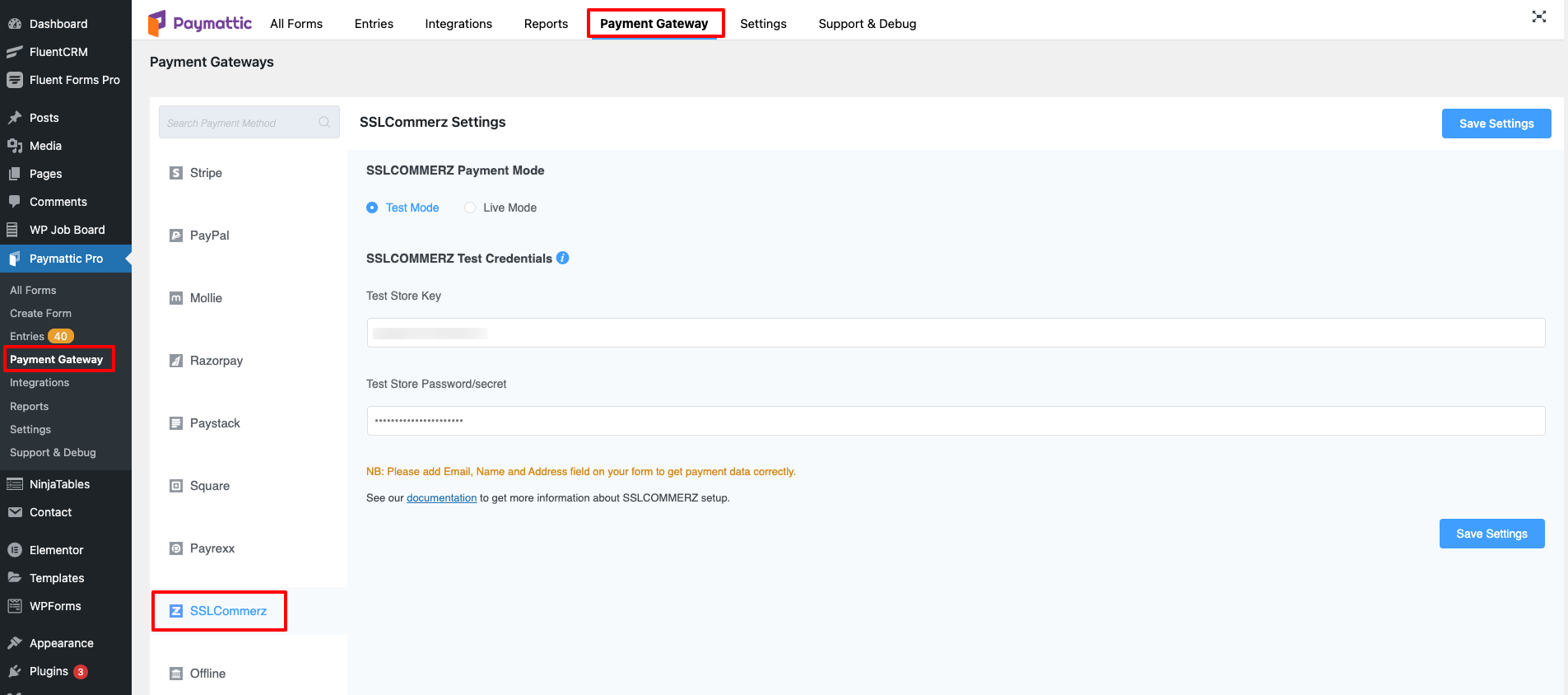
Task: Click the fullscreen expand icon
Action: pos(1538,16)
